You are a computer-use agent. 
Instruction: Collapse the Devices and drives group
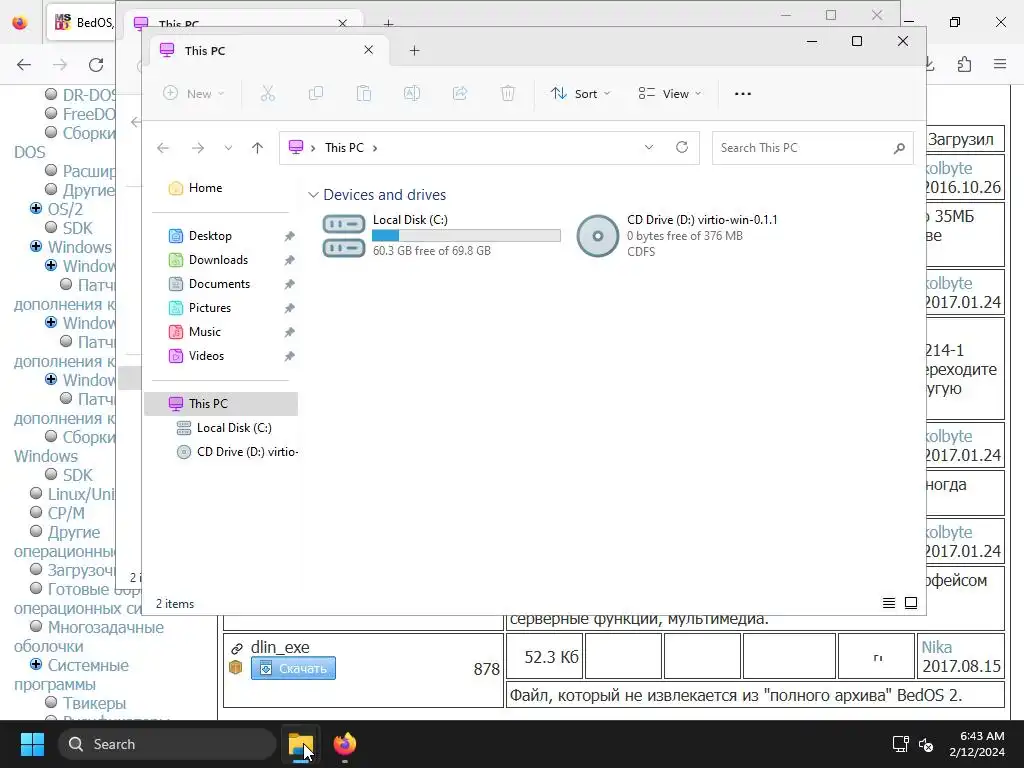313,195
